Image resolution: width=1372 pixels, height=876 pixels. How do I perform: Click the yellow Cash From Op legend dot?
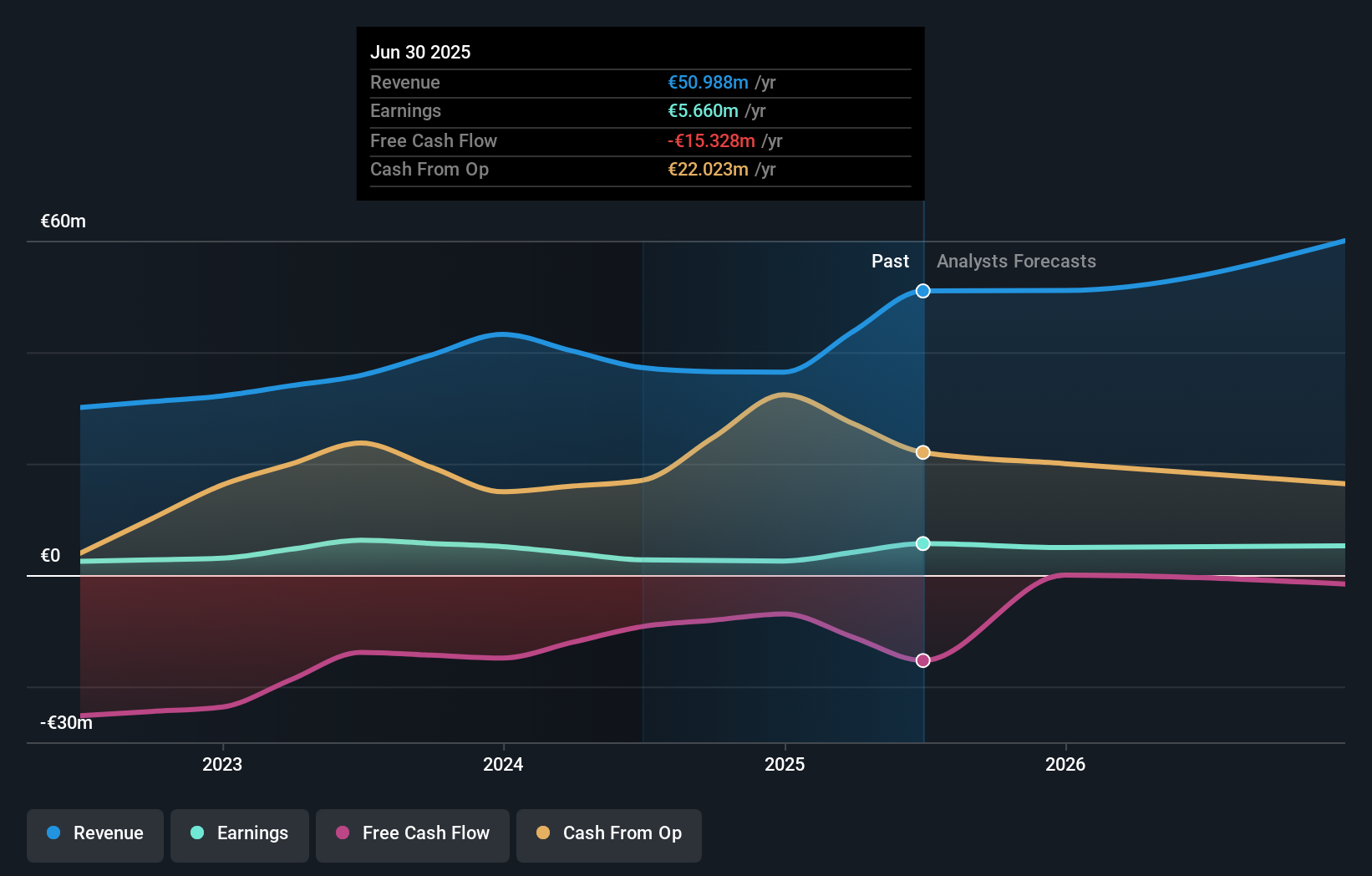pos(542,833)
